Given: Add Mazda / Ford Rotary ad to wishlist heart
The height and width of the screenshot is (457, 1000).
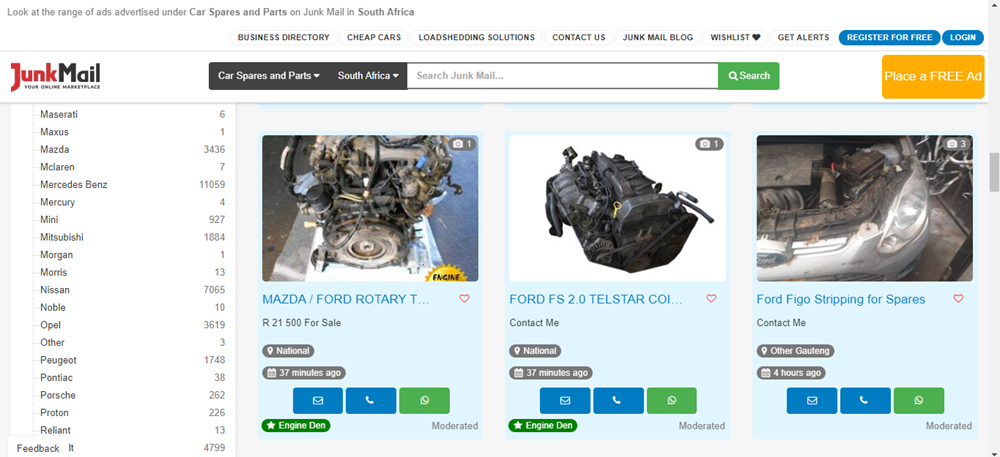Looking at the screenshot, I should tap(464, 298).
